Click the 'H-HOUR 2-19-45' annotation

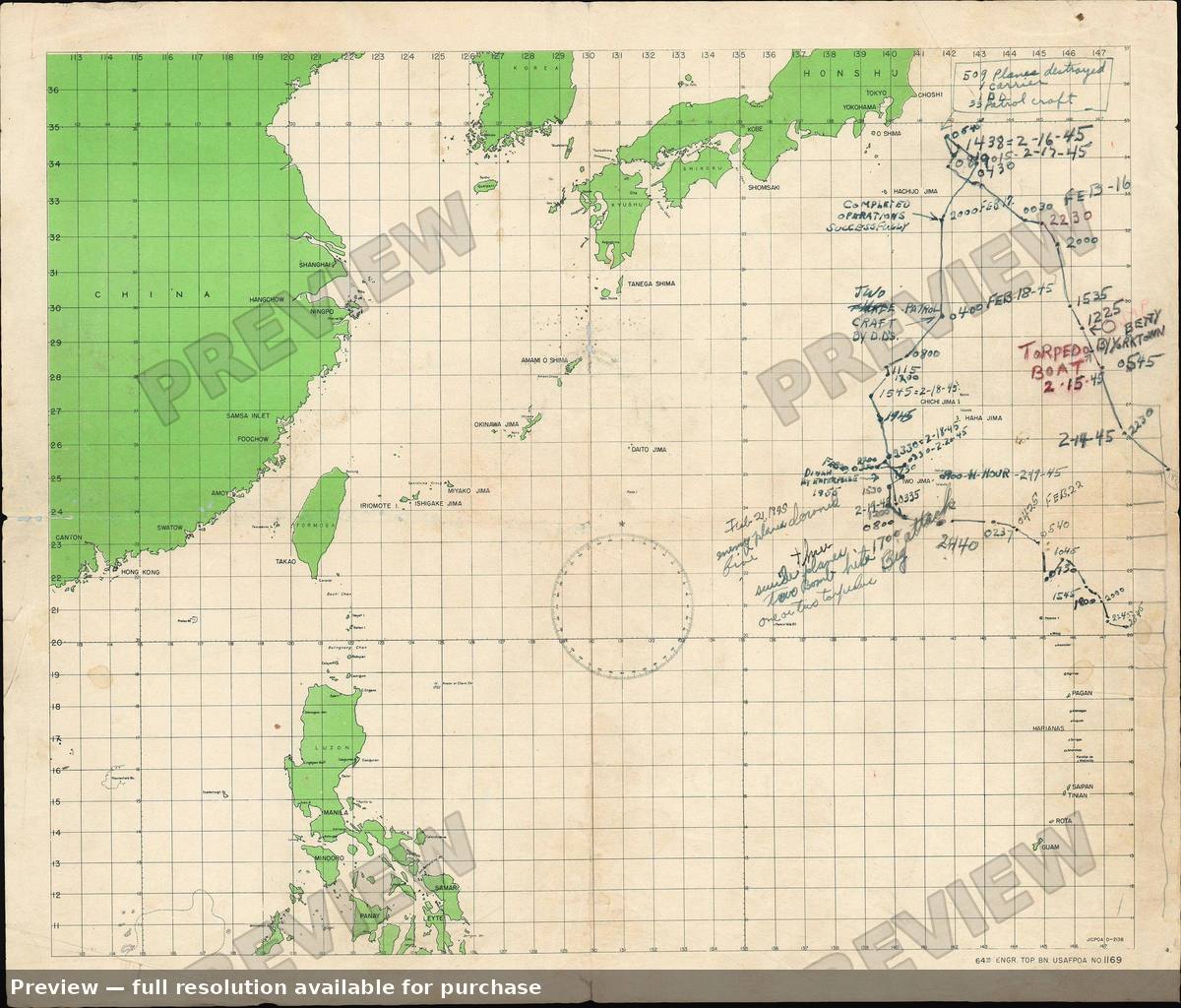point(1001,473)
